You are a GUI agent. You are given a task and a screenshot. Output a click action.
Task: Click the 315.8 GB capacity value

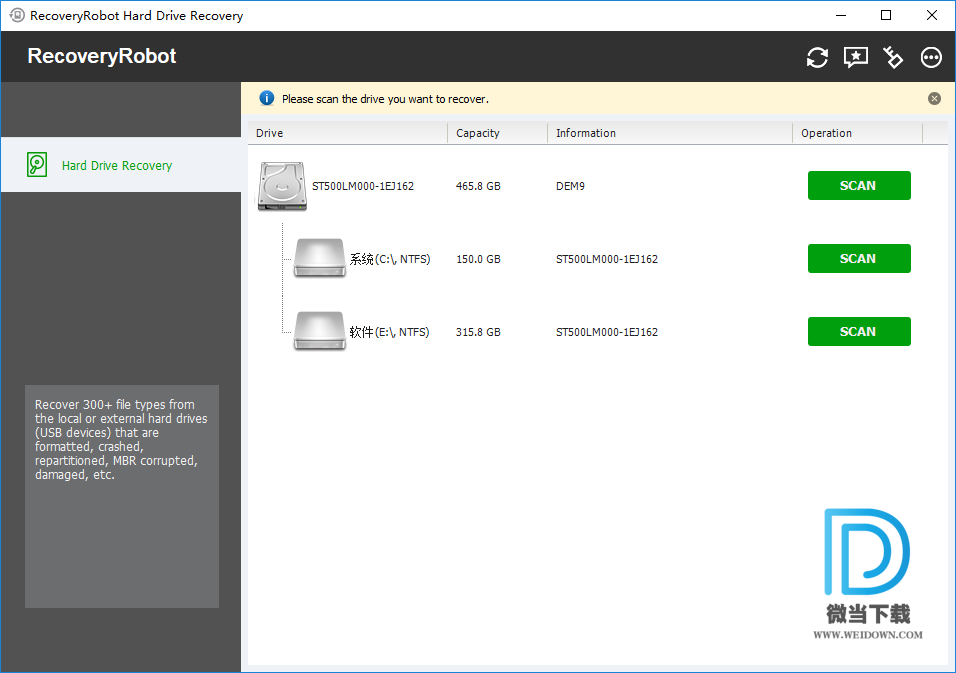click(478, 332)
